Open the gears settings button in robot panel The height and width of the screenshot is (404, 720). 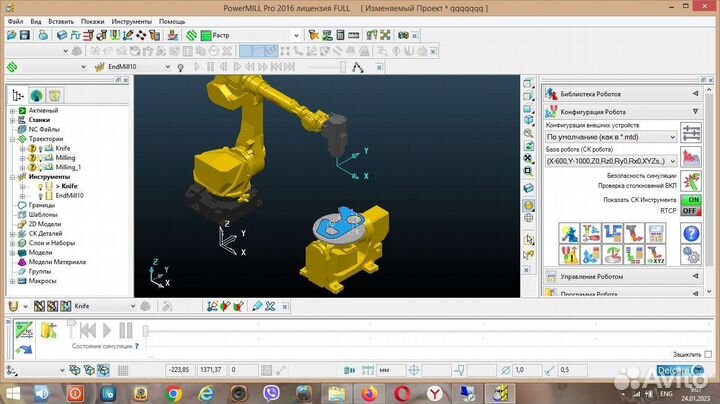point(691,255)
